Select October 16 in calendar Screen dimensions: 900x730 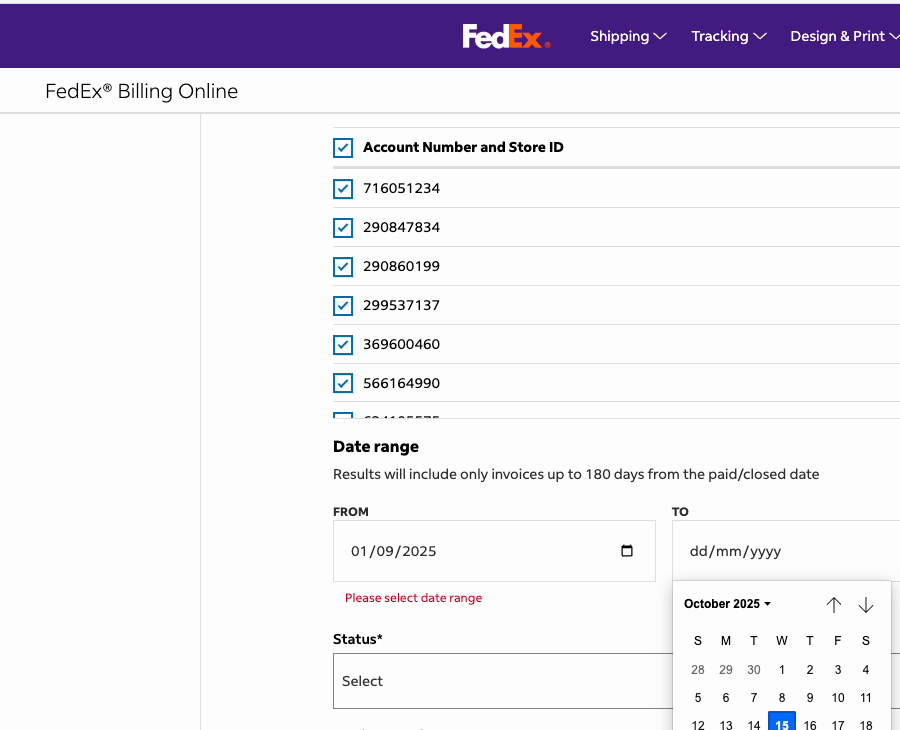[x=810, y=724]
